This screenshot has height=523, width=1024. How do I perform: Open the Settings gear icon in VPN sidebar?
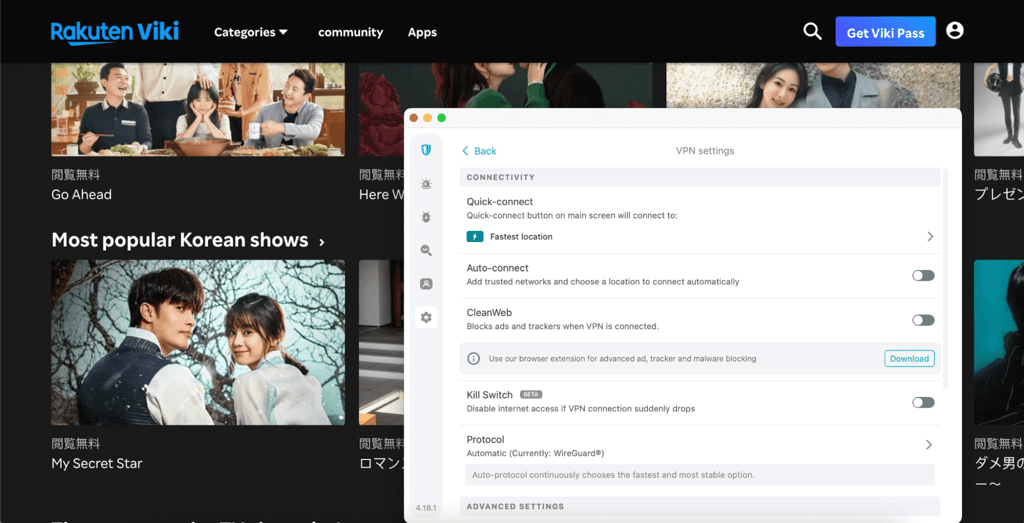[426, 317]
